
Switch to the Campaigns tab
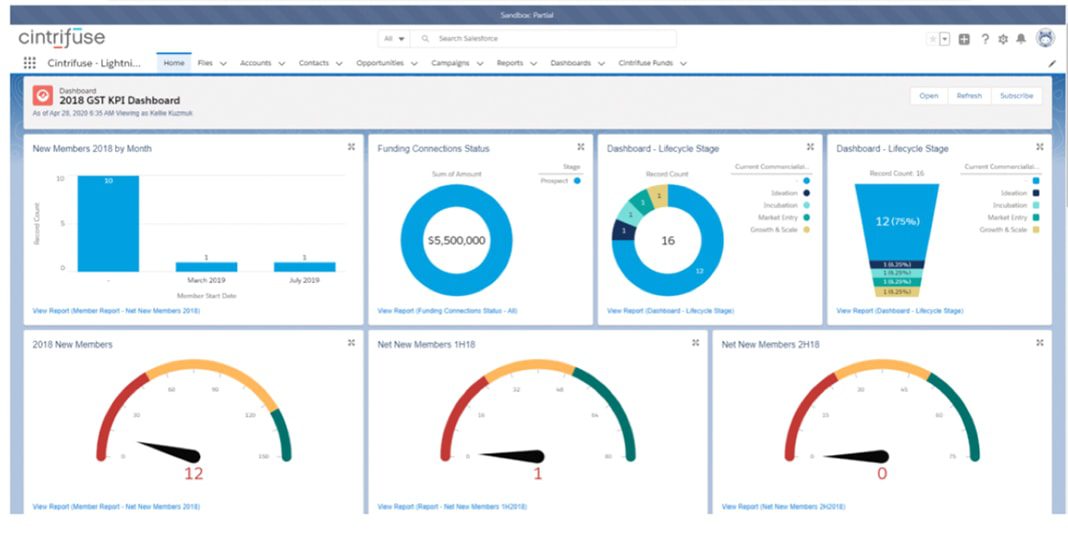pos(450,63)
